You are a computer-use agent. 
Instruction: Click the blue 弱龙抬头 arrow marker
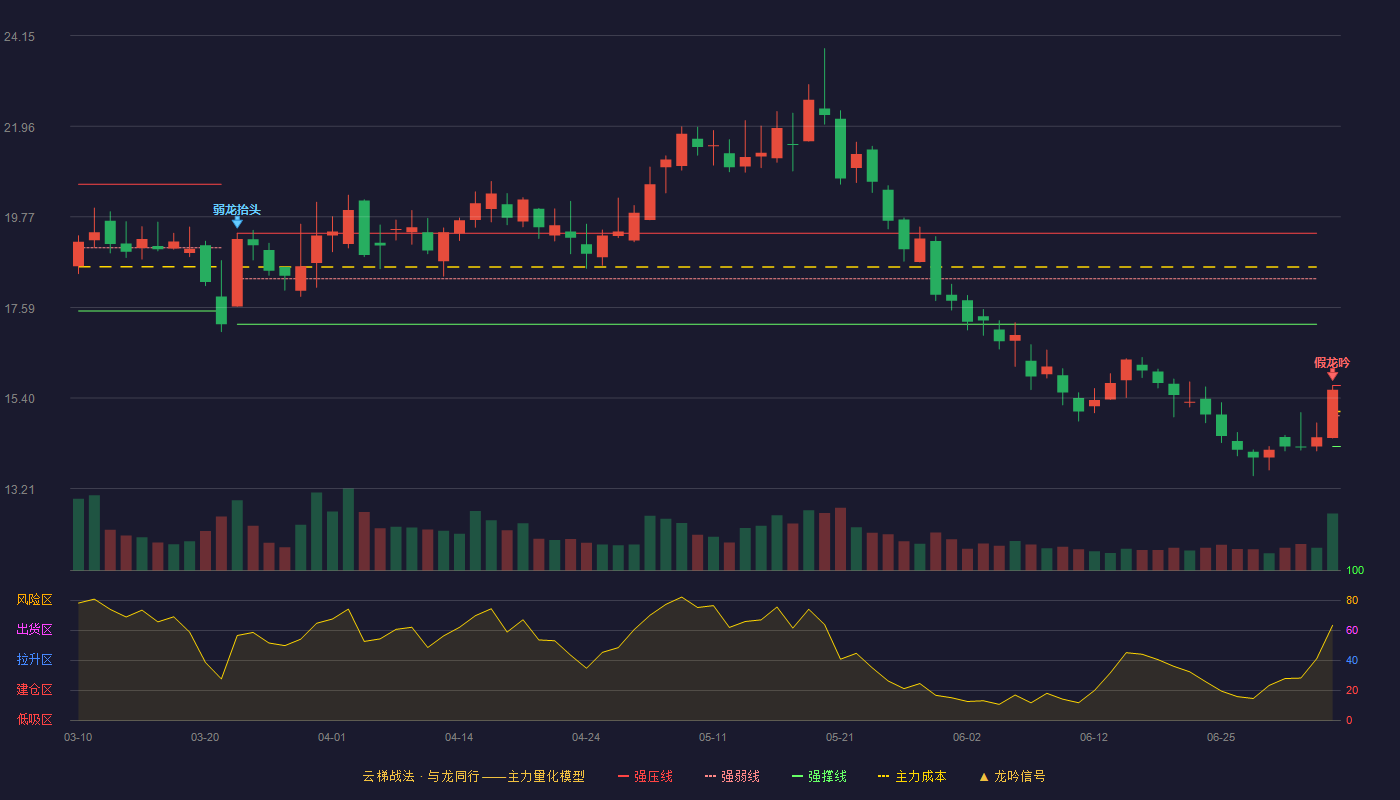pos(237,222)
